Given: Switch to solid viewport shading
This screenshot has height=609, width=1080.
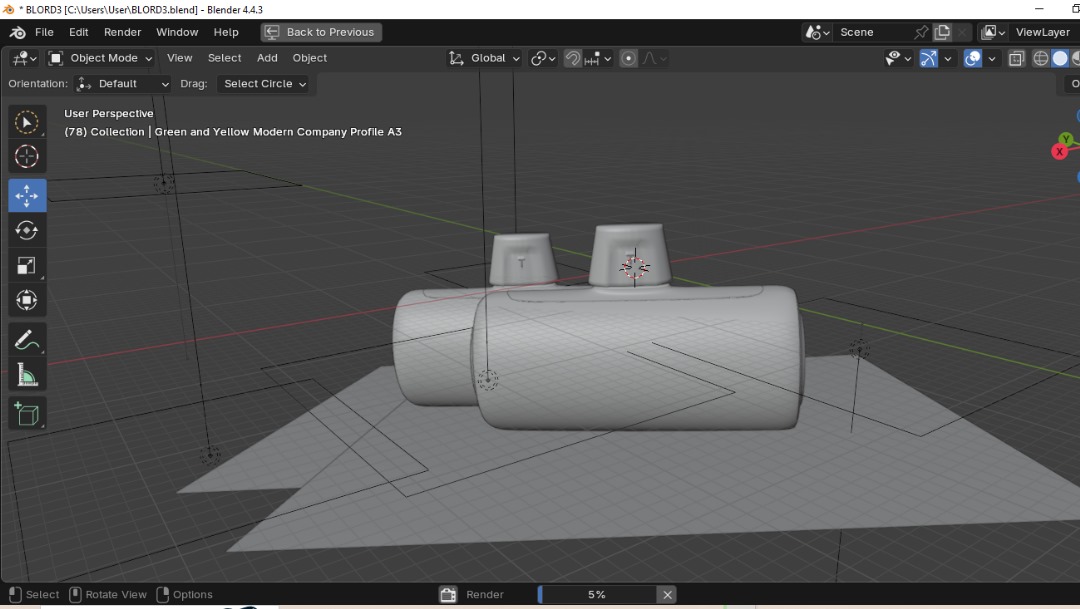Looking at the screenshot, I should (1060, 59).
